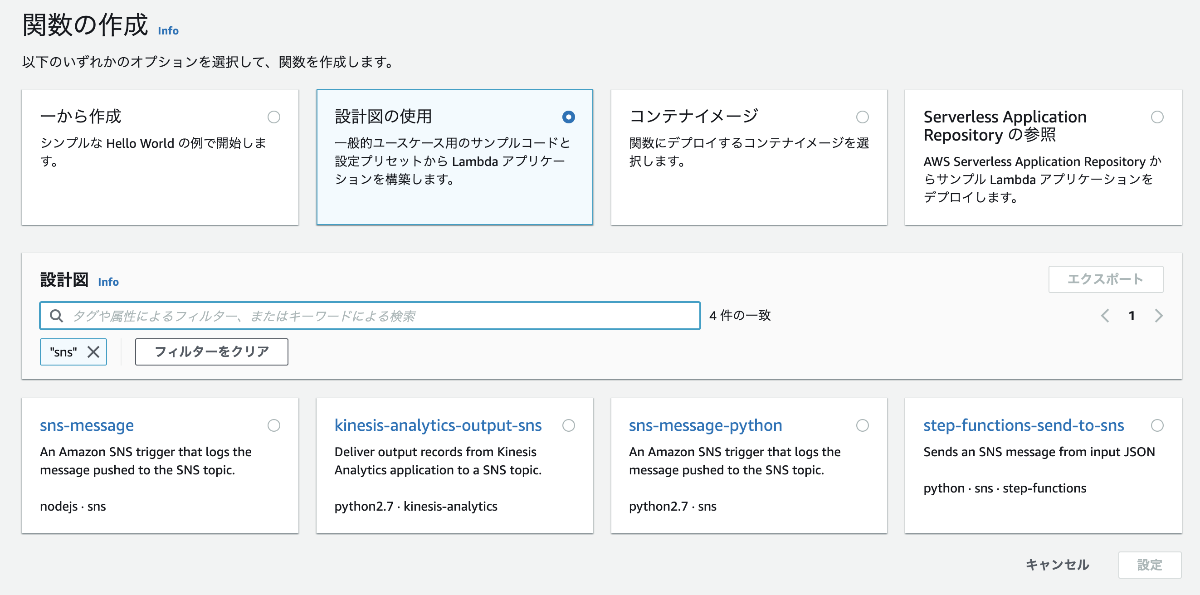
Task: Open Info link next to 設計図
Action: 108,282
